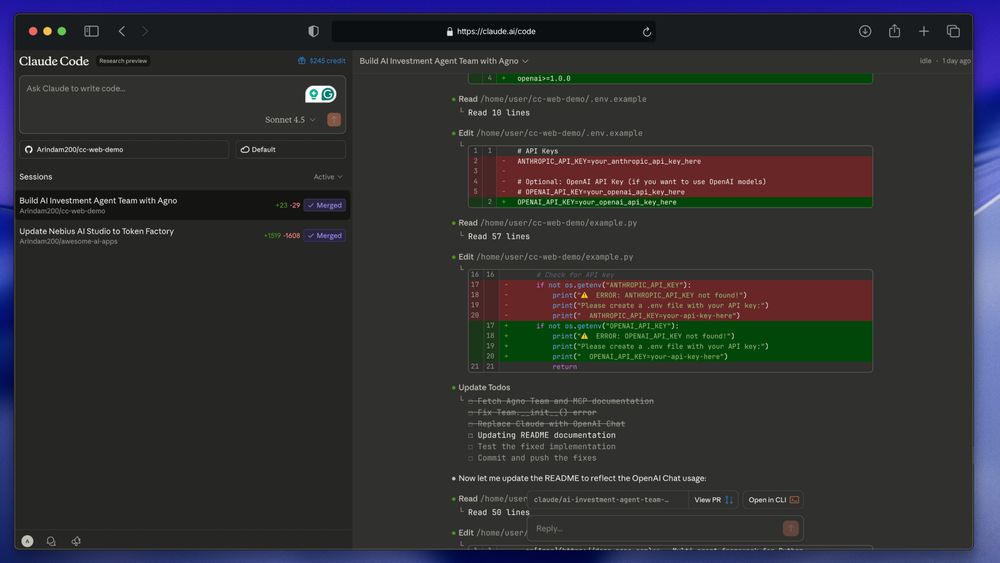The width and height of the screenshot is (1000, 563).
Task: Submit prompt with the orange send arrow
Action: (334, 120)
